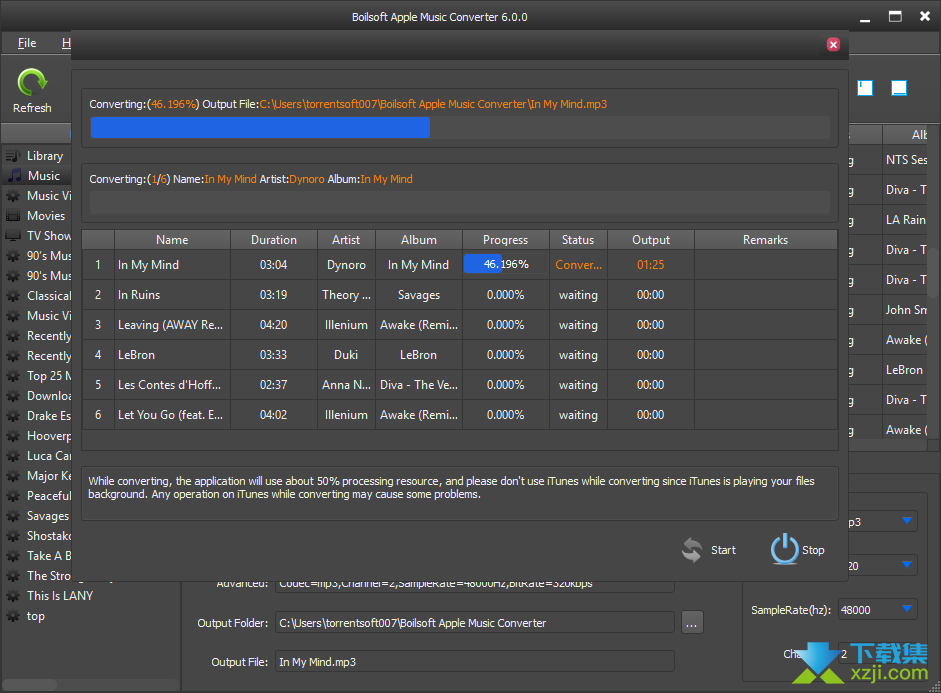Click the Duration column header

click(274, 240)
